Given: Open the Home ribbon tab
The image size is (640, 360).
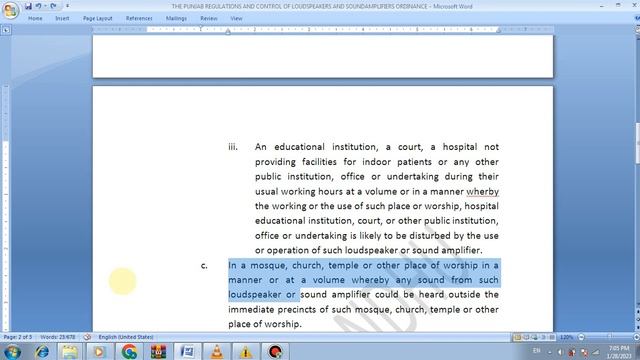Looking at the screenshot, I should point(35,18).
